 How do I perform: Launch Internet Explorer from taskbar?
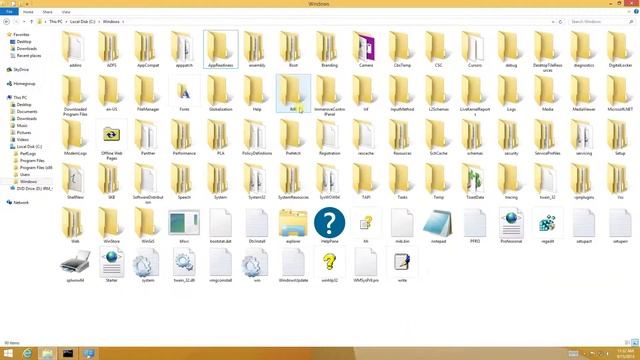point(27,353)
